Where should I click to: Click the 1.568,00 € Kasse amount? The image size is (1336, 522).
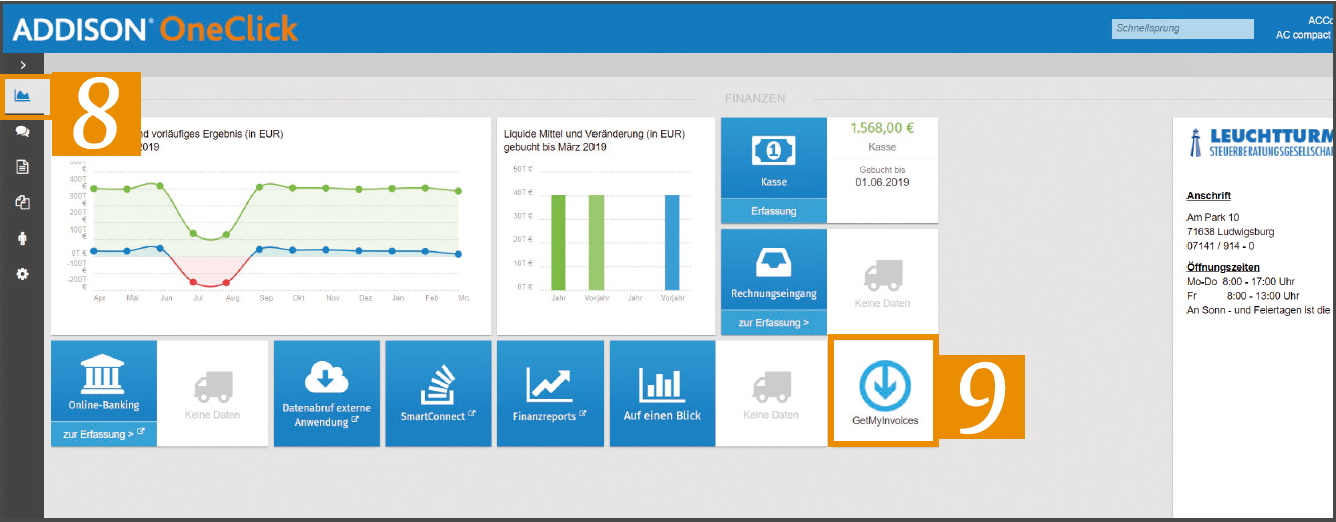pos(882,128)
